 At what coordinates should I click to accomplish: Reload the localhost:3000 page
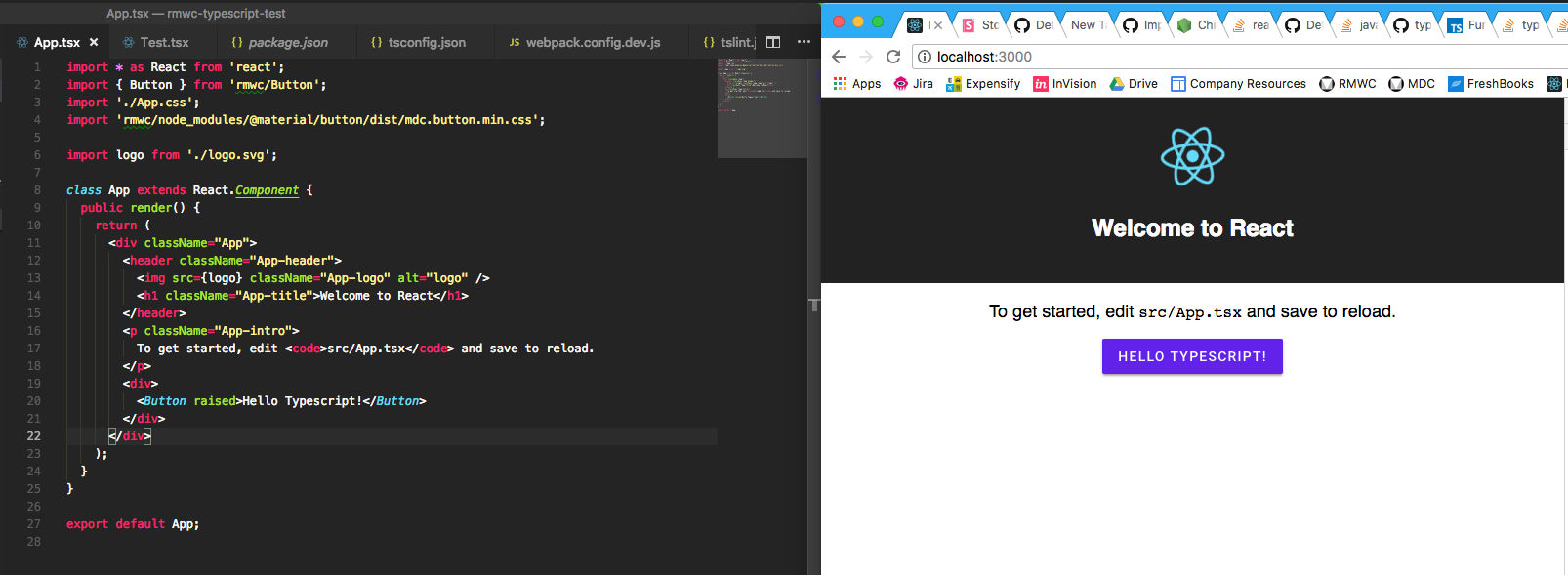(893, 57)
